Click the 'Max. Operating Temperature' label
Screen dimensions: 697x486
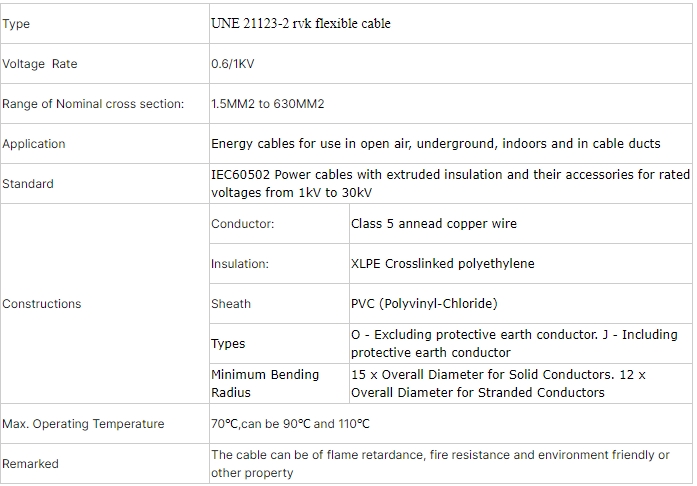pyautogui.click(x=83, y=424)
